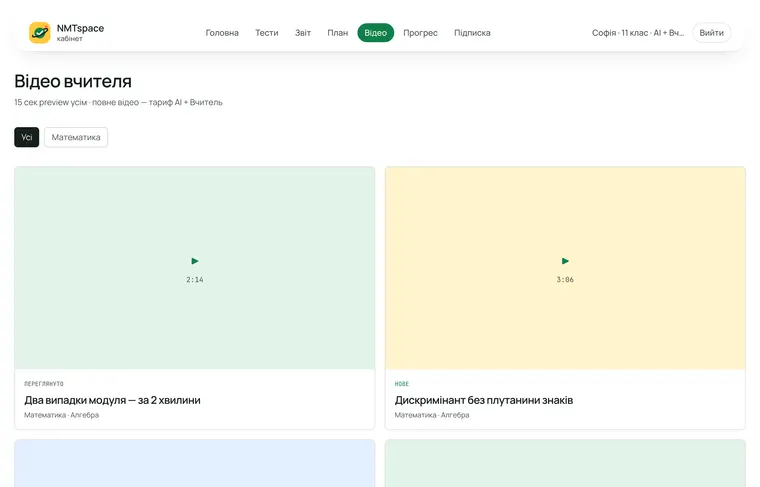Play the "Дискримінант без плутанини знаків" video

[x=565, y=261]
